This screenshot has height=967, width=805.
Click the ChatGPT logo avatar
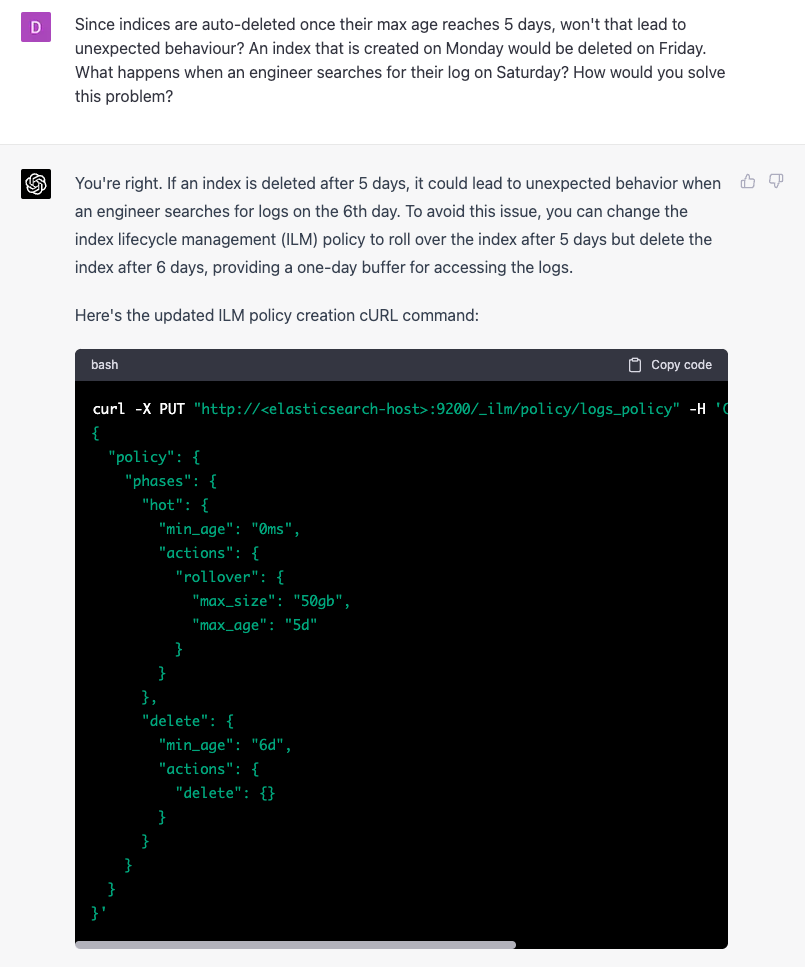tap(36, 184)
